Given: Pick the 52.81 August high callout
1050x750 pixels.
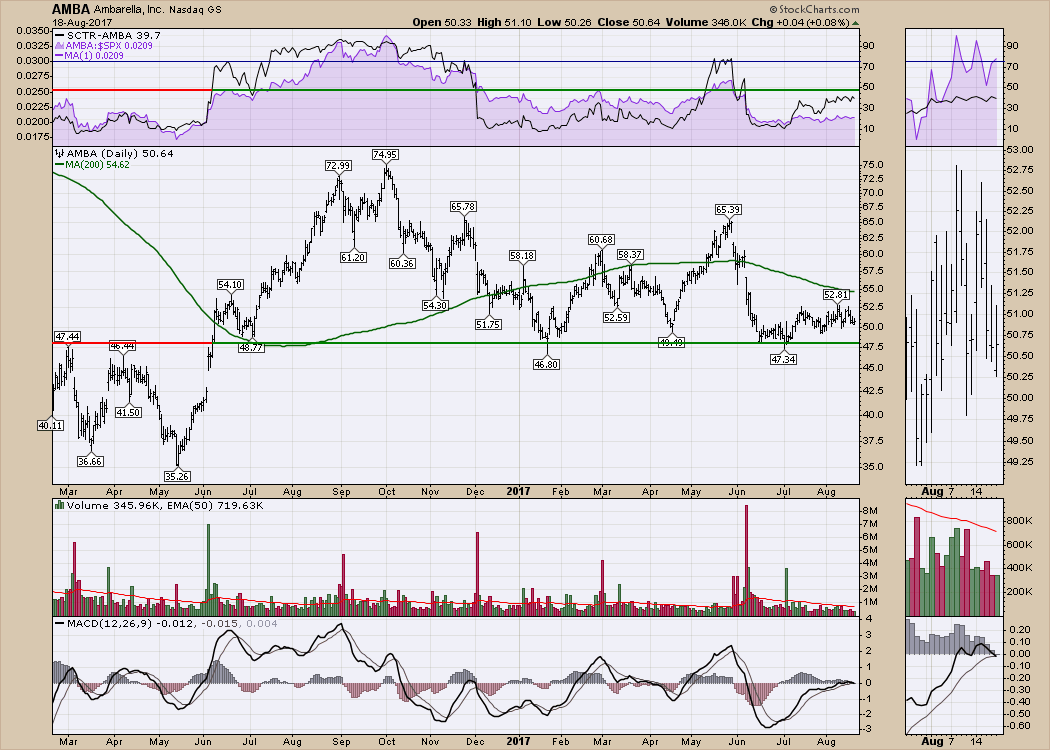Looking at the screenshot, I should [835, 295].
